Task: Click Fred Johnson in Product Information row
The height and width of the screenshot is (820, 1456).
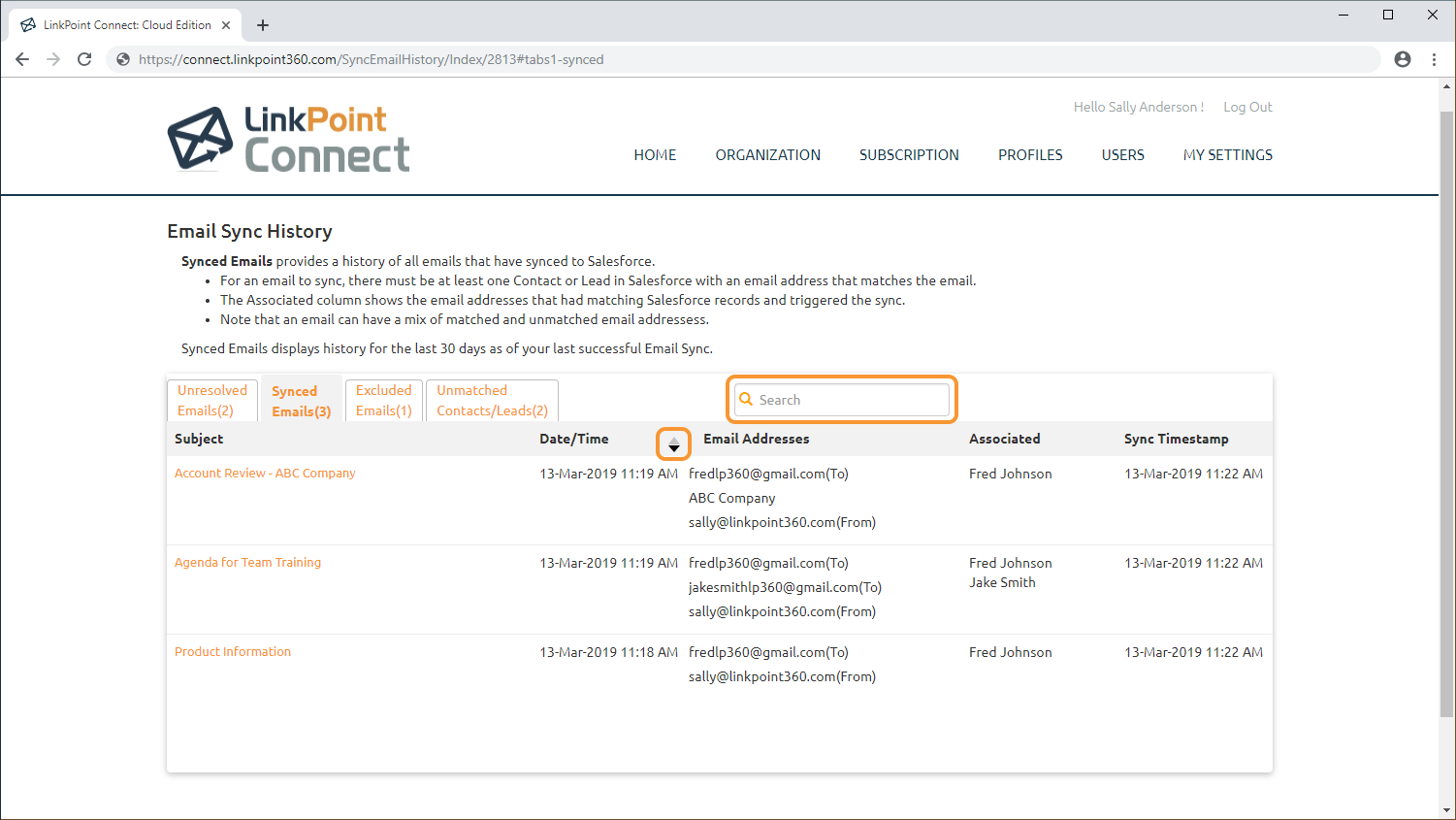Action: 1010,652
